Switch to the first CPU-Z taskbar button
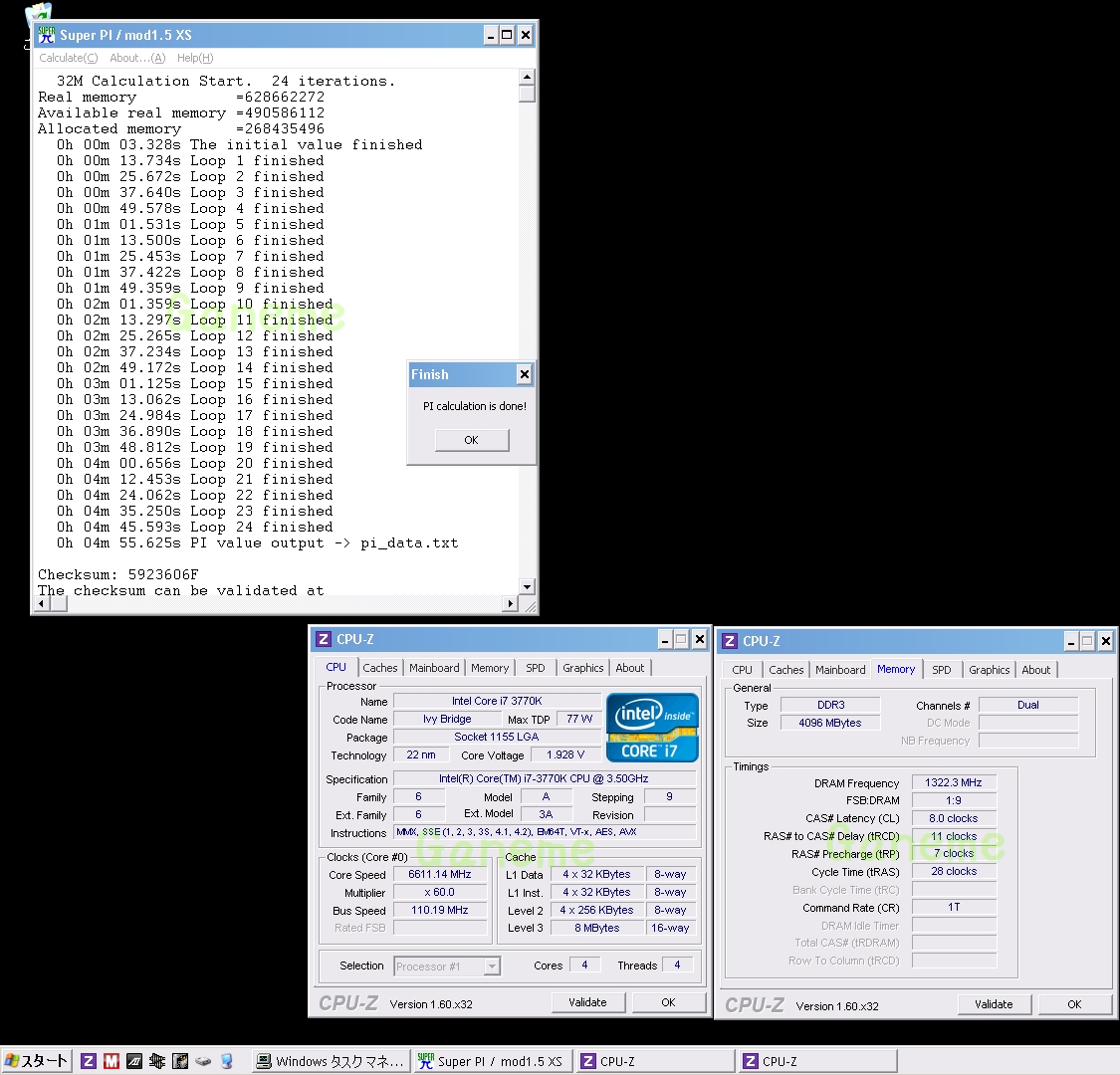 [x=656, y=1061]
